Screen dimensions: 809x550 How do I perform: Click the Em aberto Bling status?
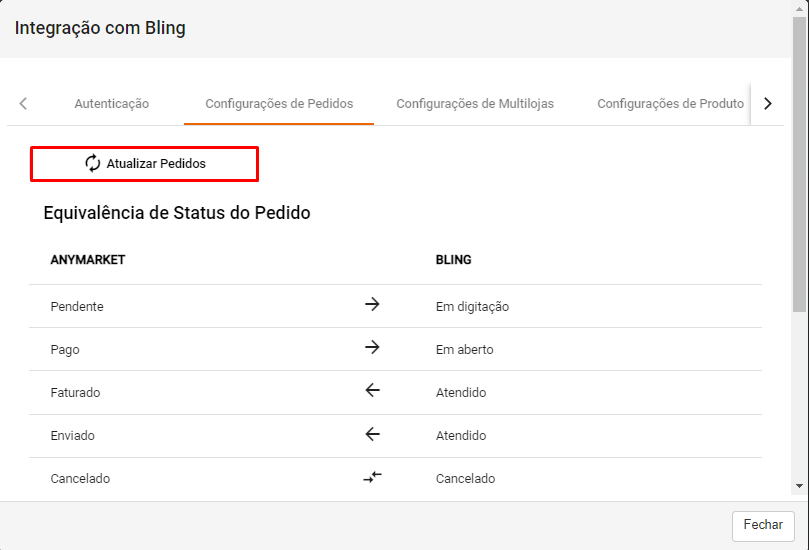(464, 350)
